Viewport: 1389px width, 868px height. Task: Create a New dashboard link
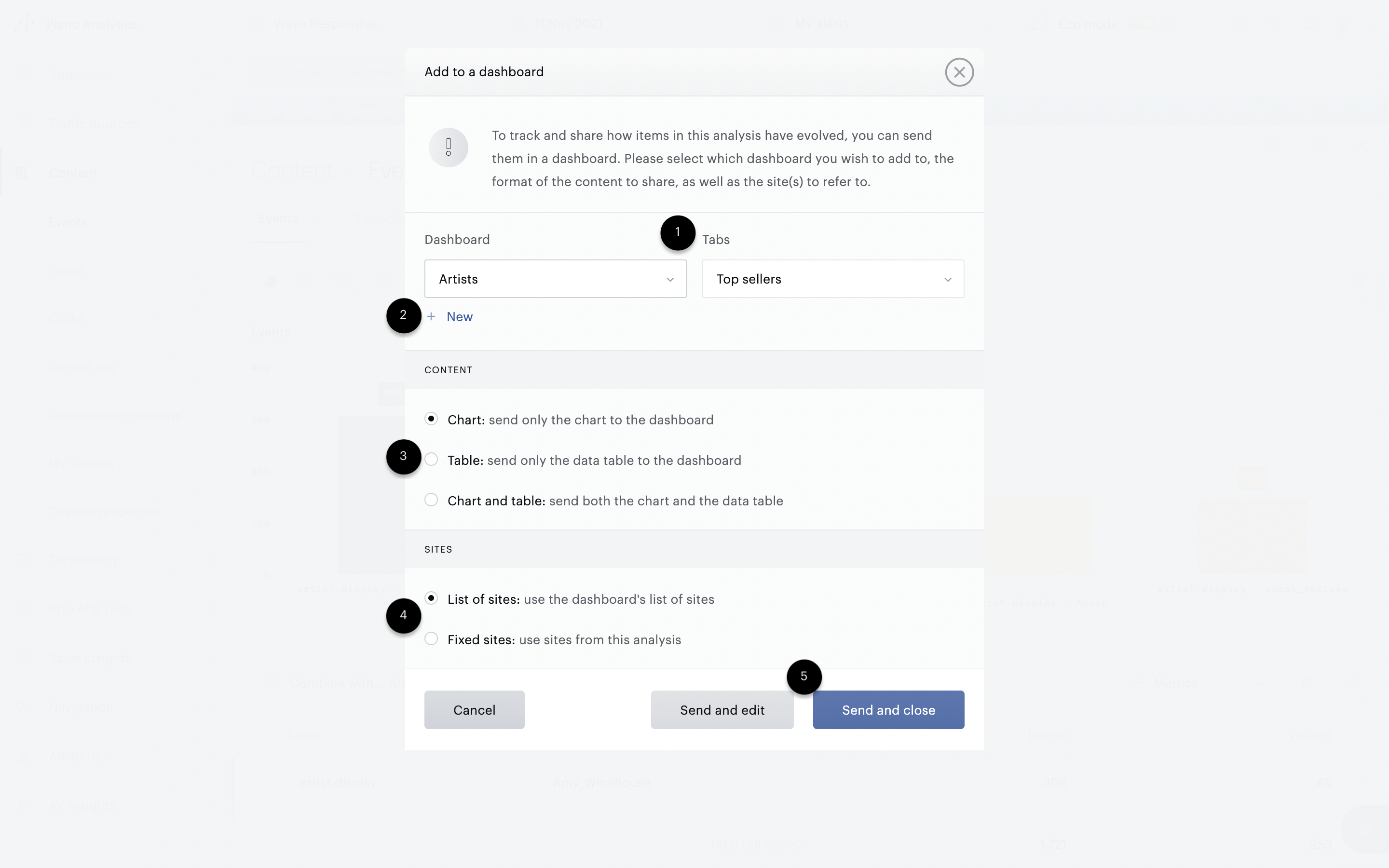tap(459, 316)
